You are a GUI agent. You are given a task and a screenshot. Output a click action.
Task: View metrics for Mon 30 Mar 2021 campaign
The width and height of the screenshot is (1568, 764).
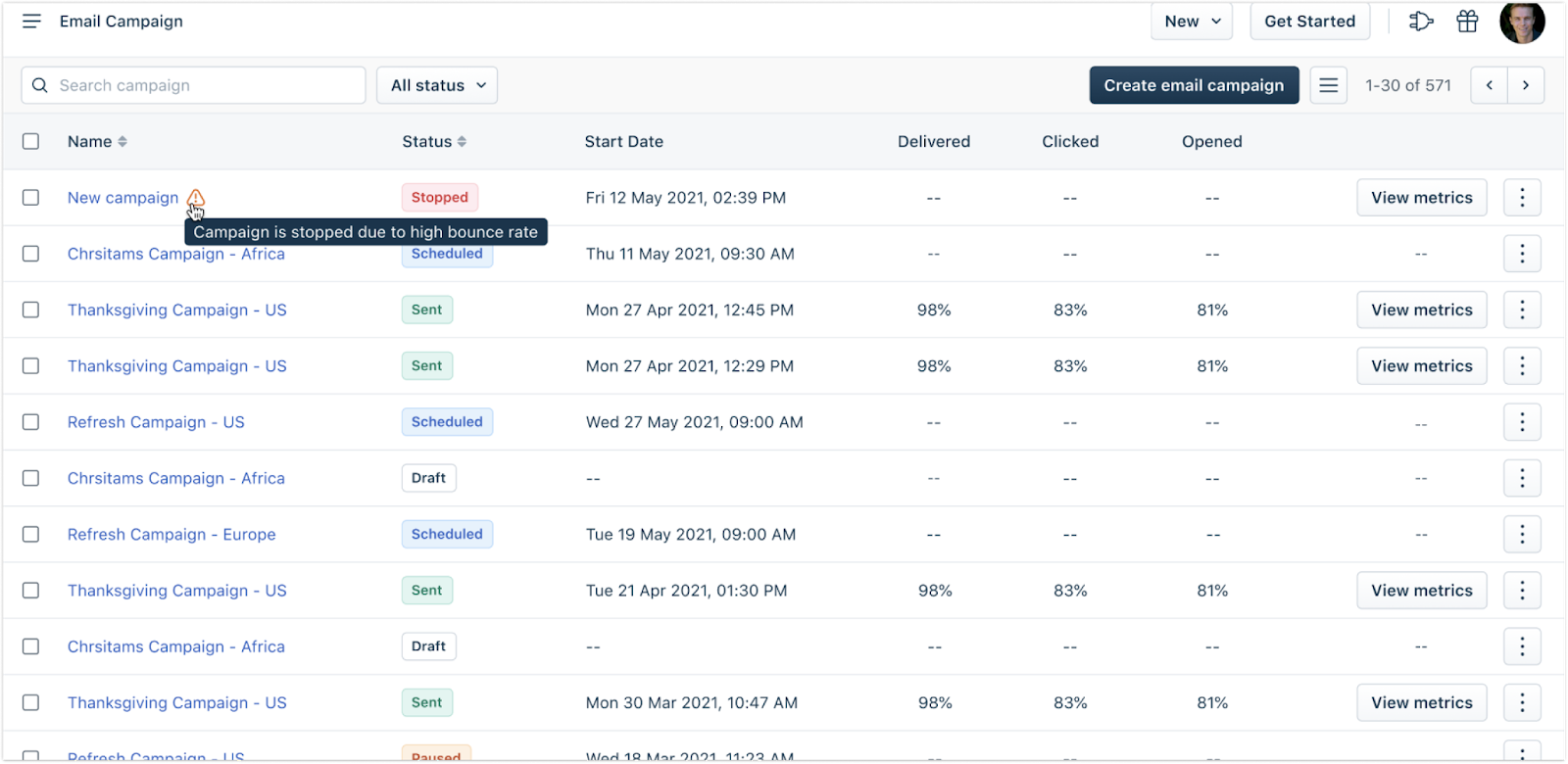1422,703
